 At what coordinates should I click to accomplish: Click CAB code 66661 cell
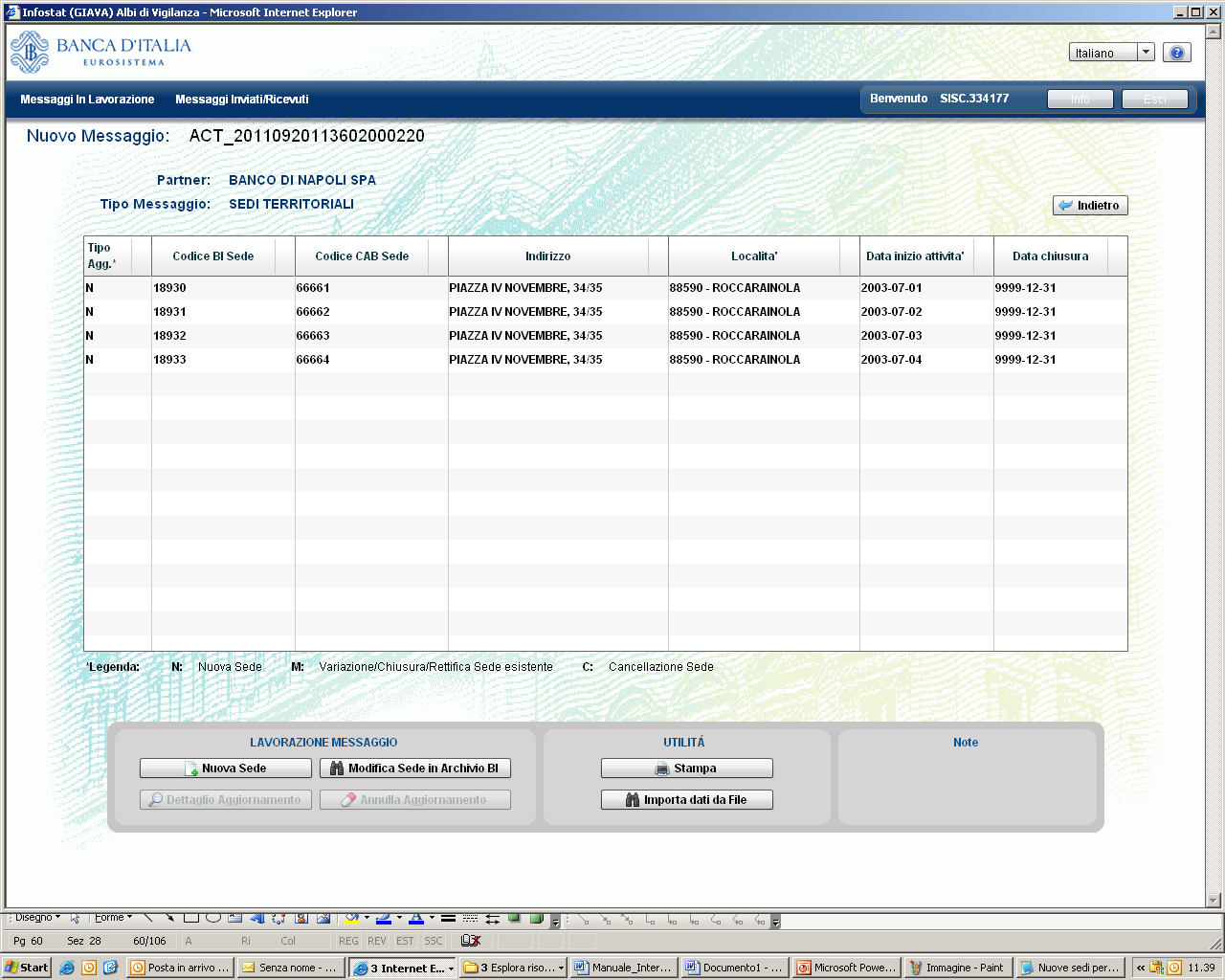pyautogui.click(x=371, y=288)
